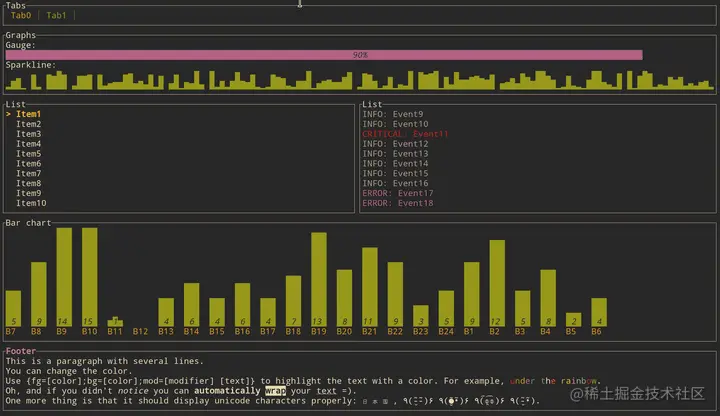This screenshot has height=416, width=720.
Task: Click the B6 bar in chart
Action: [599, 312]
